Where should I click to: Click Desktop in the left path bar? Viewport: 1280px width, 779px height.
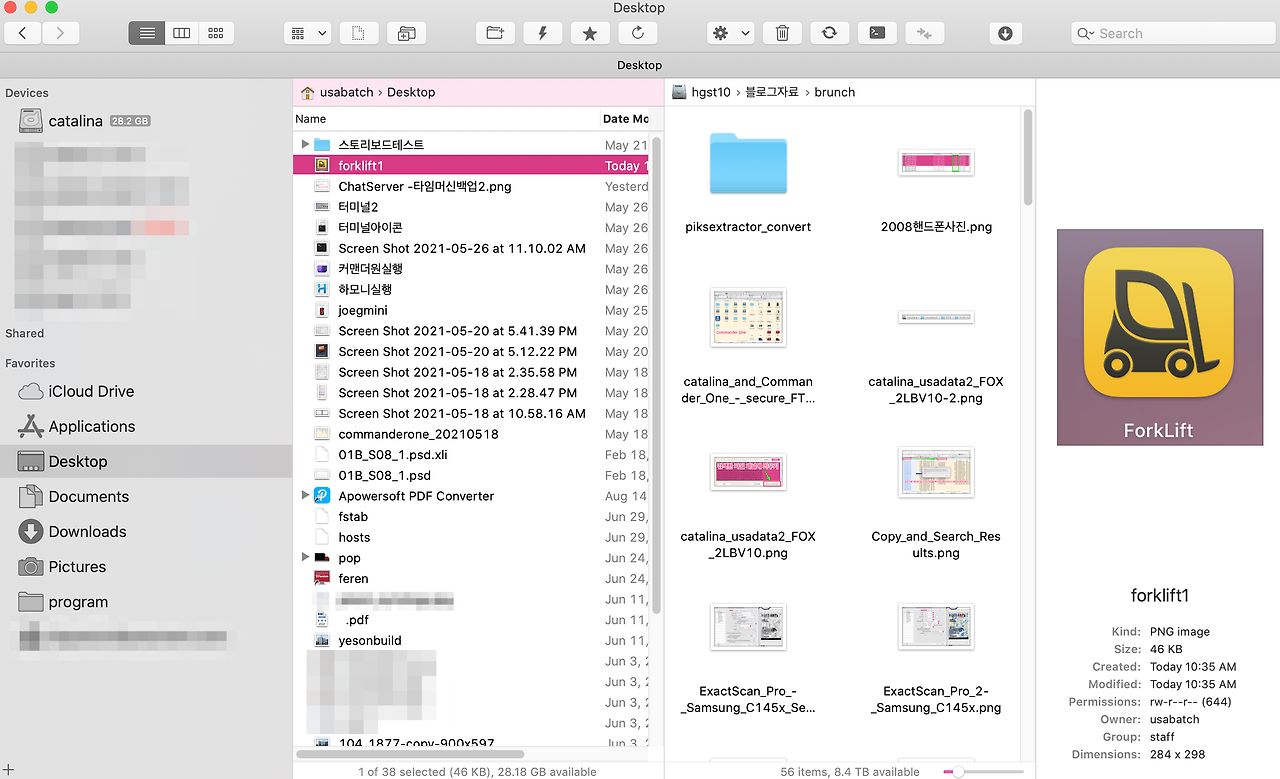(411, 92)
